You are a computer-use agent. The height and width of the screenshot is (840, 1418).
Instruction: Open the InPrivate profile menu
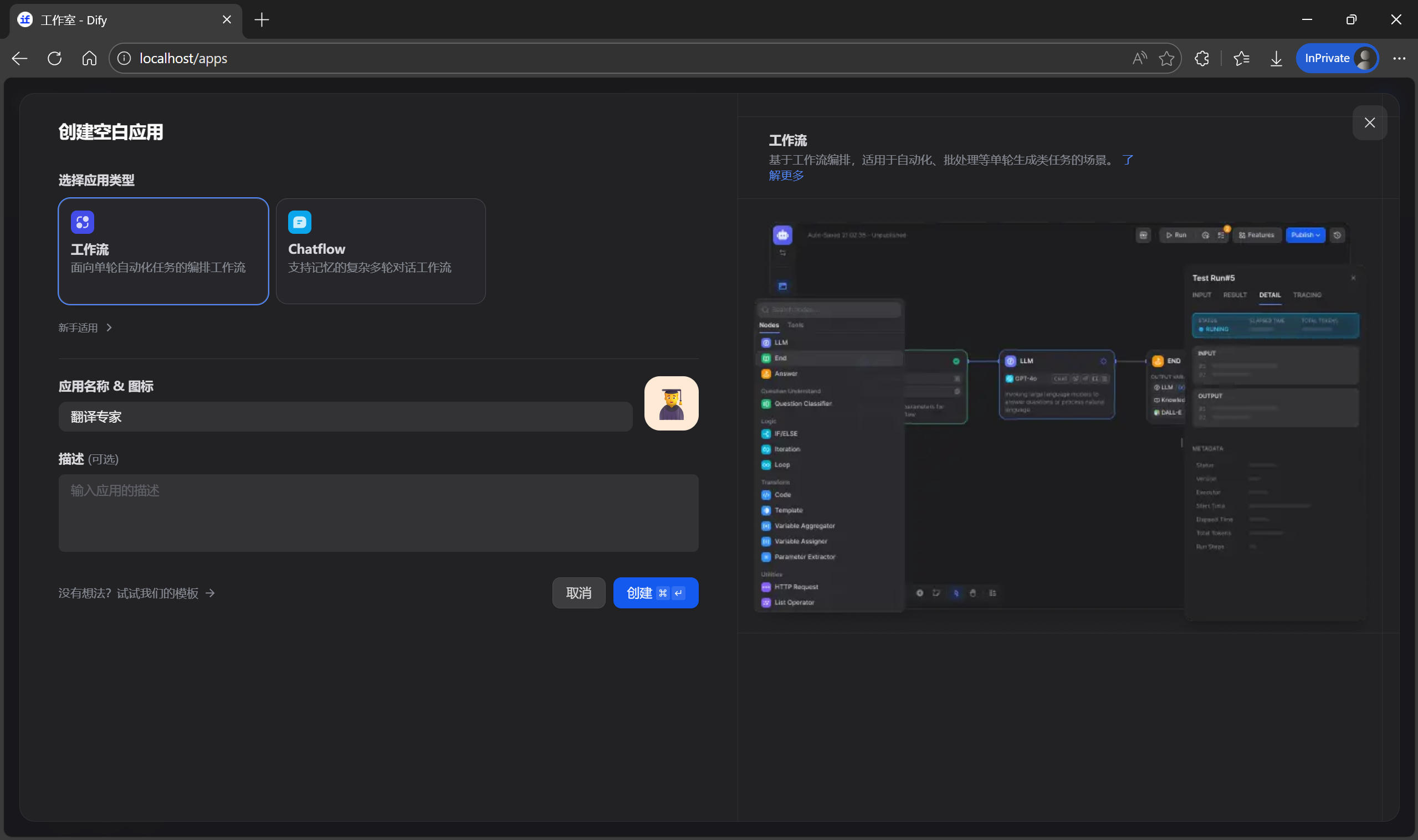pos(1337,58)
